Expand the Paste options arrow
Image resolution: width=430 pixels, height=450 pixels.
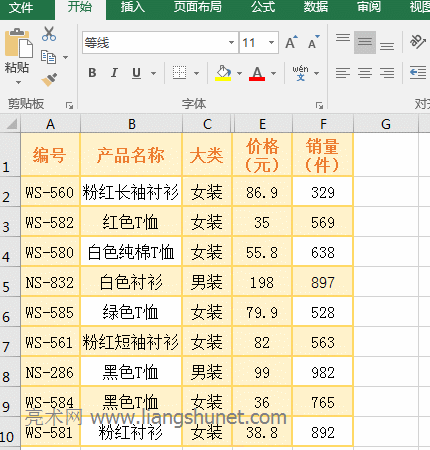[18, 82]
